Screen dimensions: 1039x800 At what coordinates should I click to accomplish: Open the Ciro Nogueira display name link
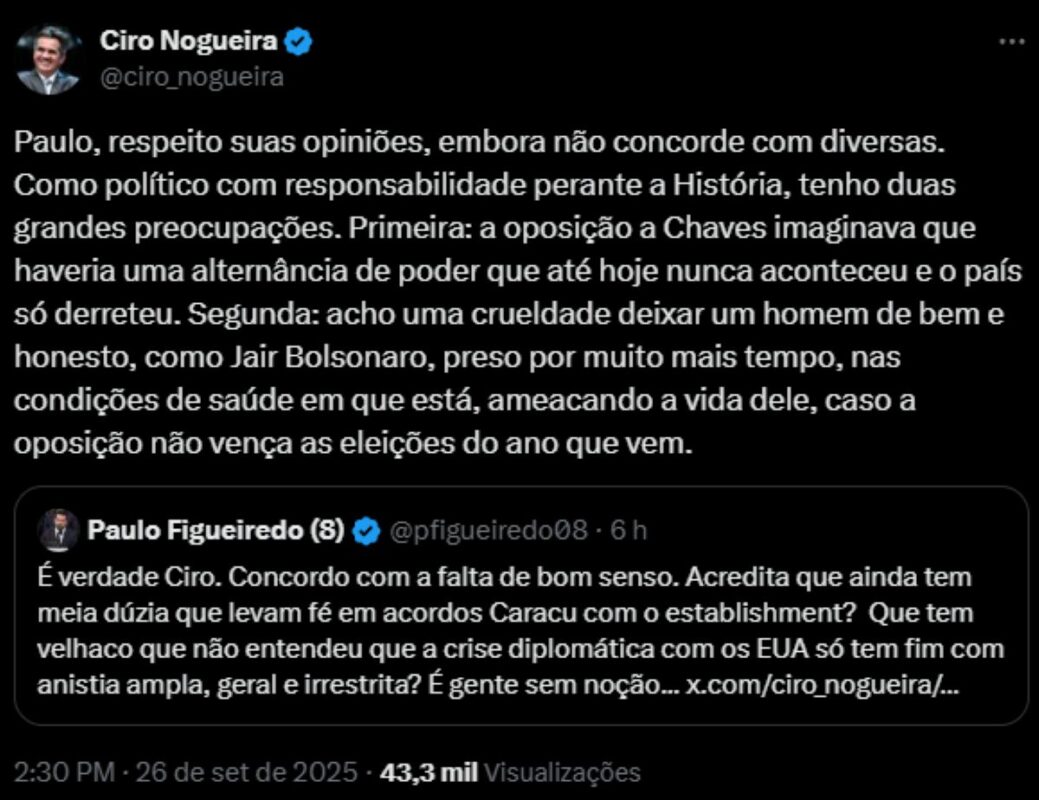click(x=187, y=42)
